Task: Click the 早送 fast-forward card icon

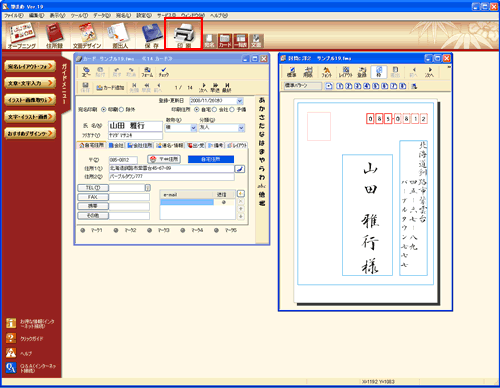Action: click(215, 88)
